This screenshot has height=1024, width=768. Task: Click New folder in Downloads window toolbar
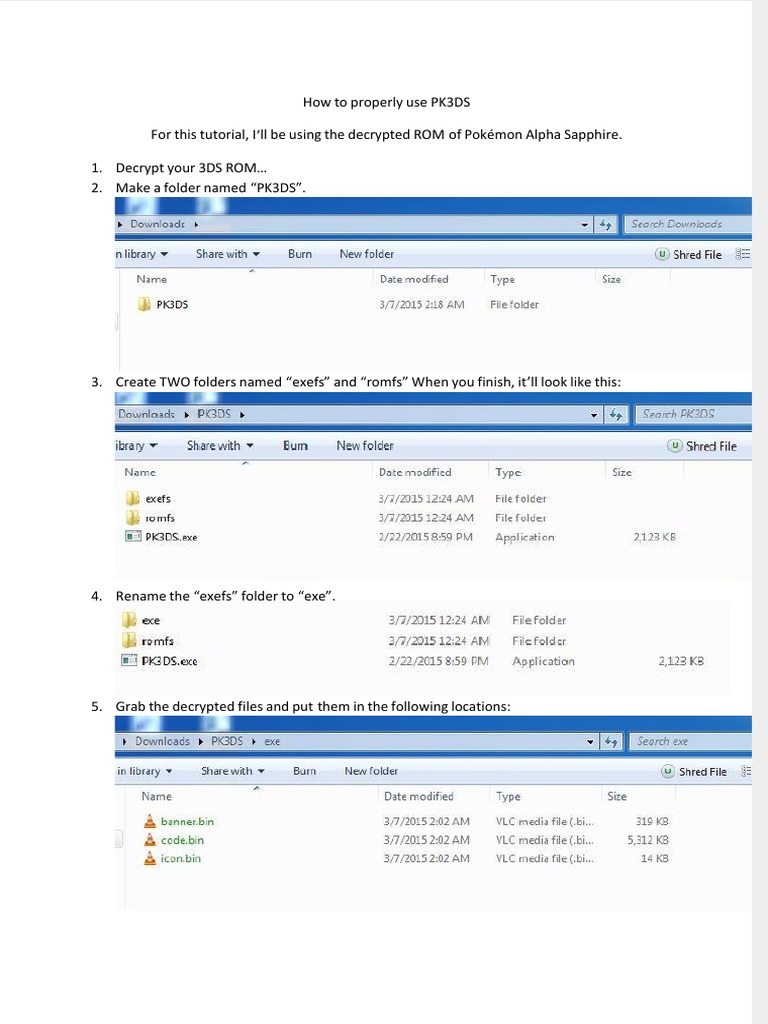[366, 254]
